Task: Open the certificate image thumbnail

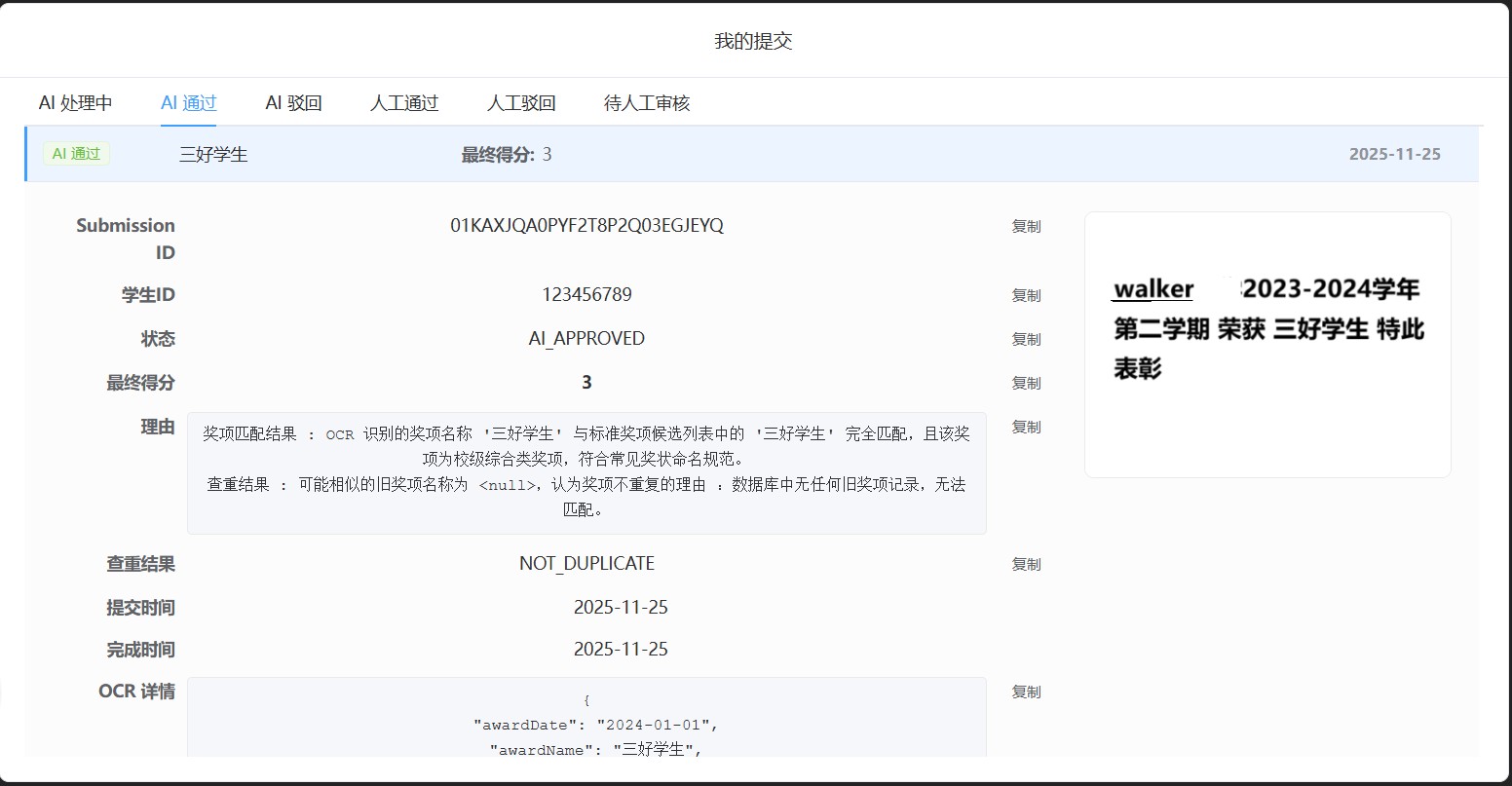Action: (1267, 345)
